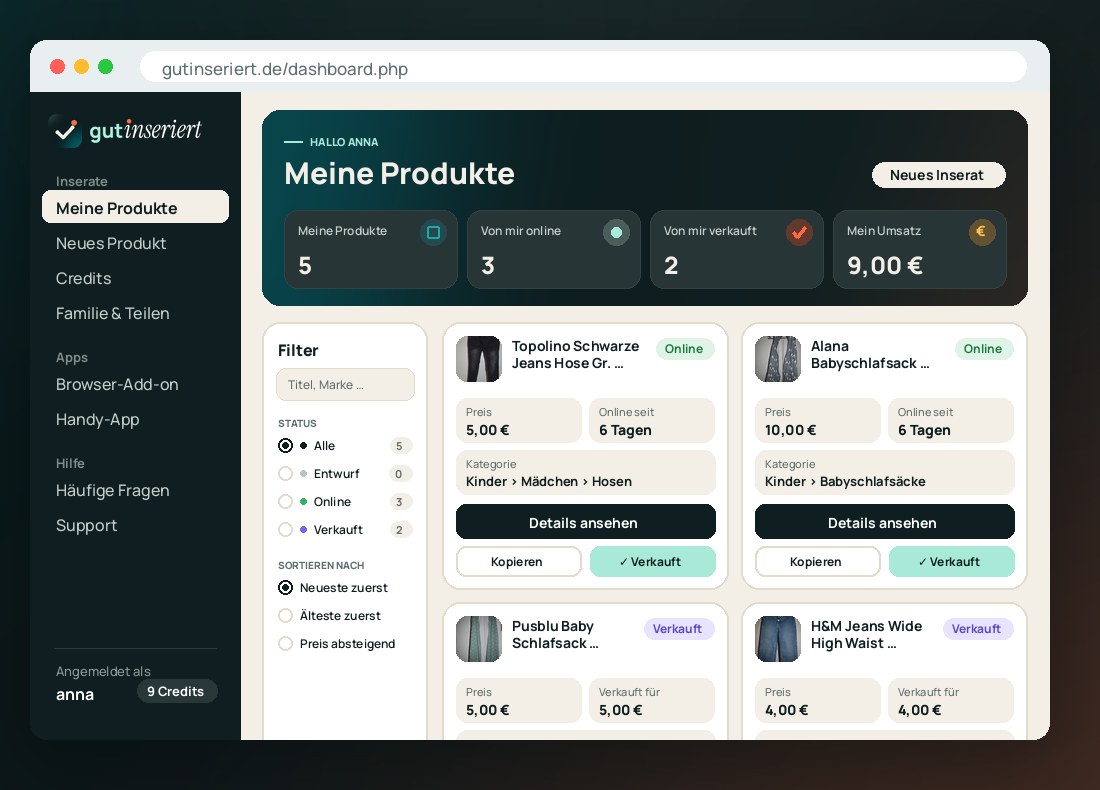Click the Online badge on Topolino card
The height and width of the screenshot is (790, 1100).
(684, 349)
